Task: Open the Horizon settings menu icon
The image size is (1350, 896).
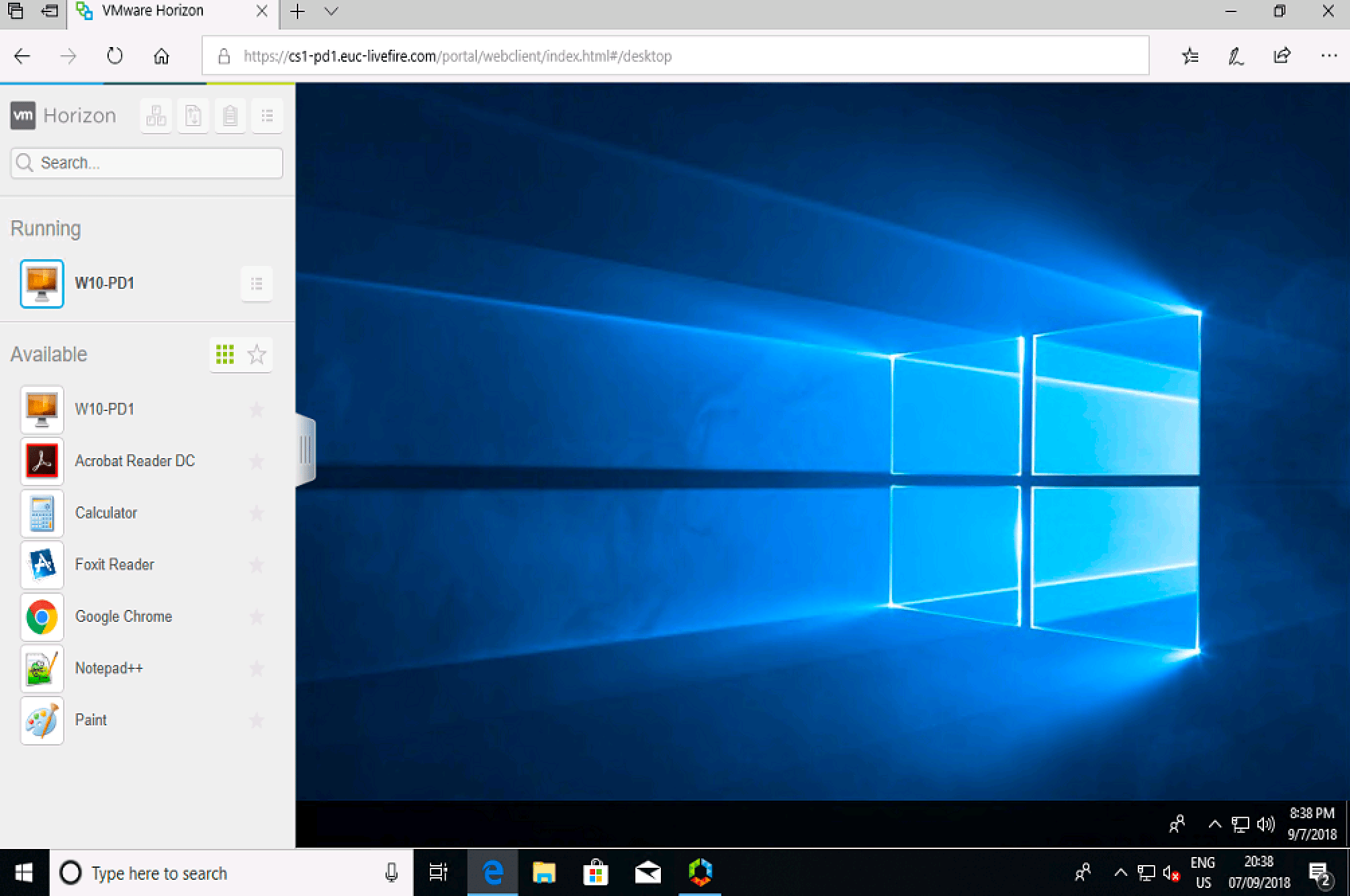Action: click(x=267, y=116)
